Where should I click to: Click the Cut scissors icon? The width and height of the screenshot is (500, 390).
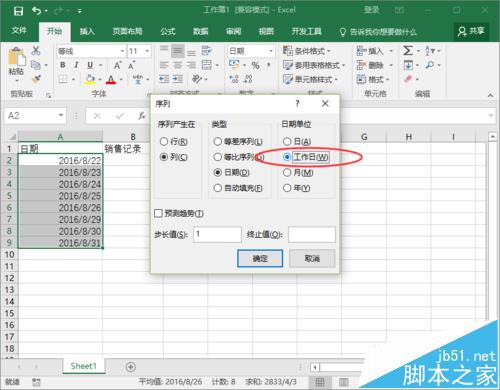(x=36, y=51)
